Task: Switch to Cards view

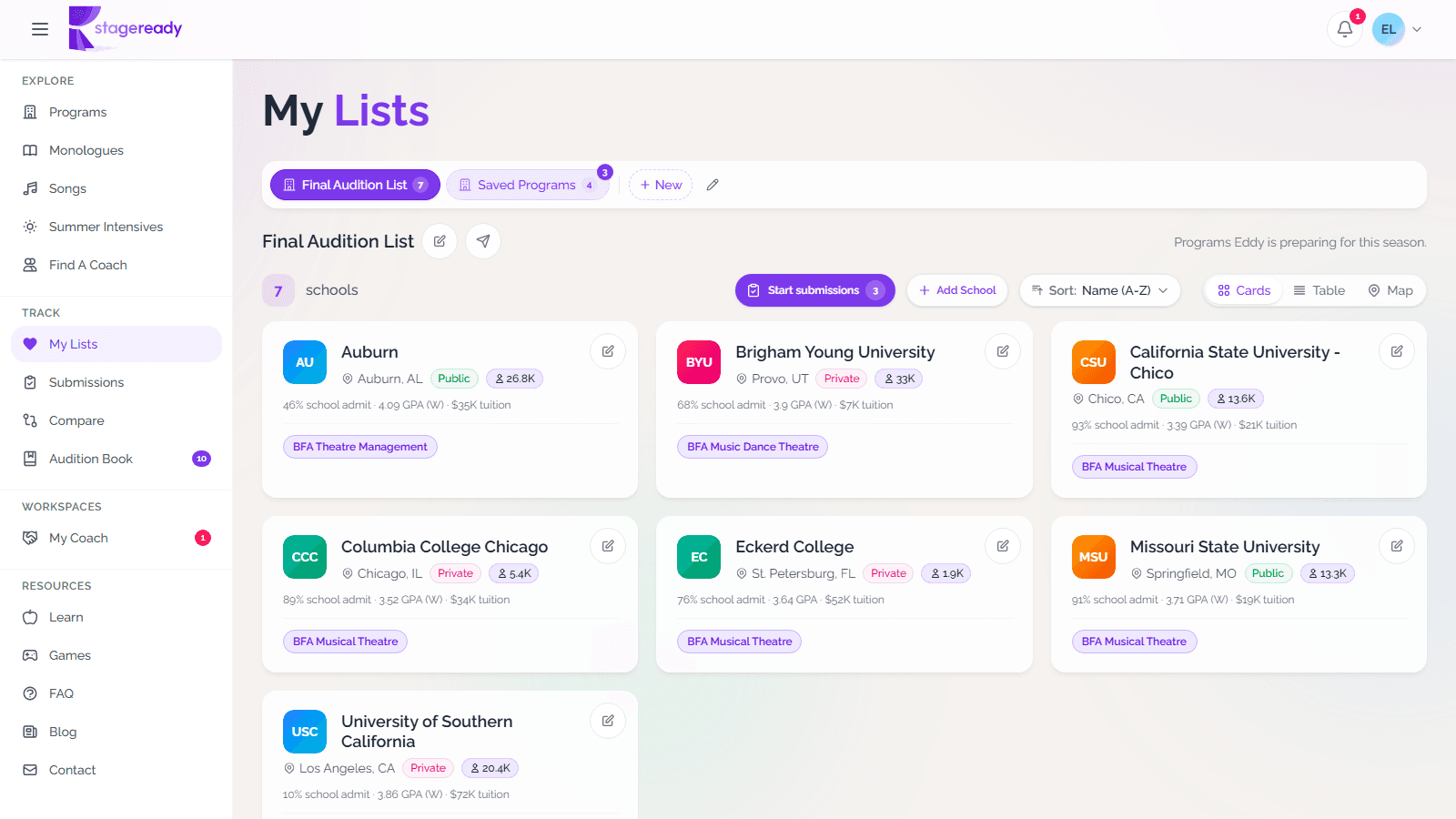Action: [x=1244, y=290]
